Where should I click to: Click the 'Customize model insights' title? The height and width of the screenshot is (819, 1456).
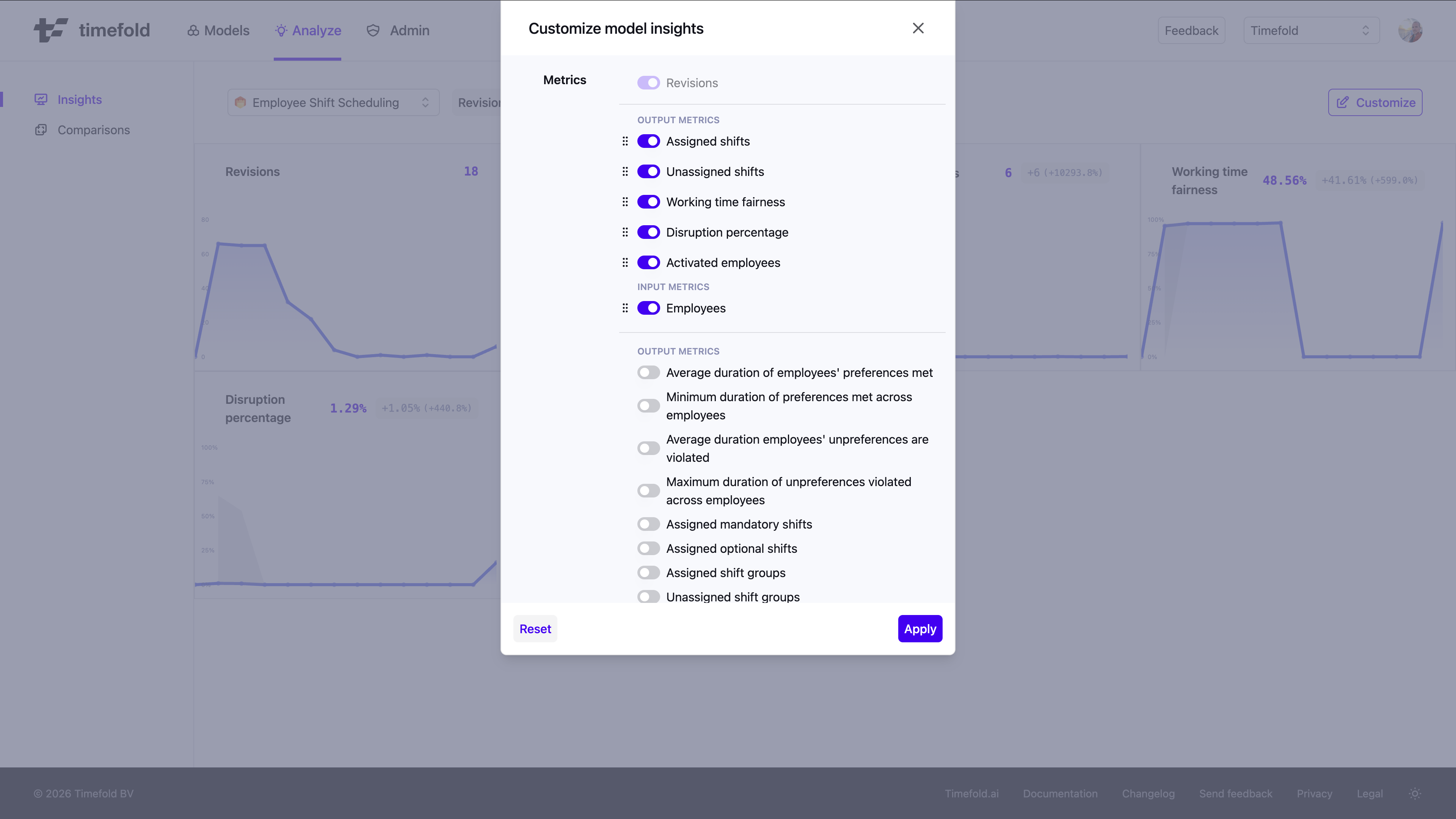tap(616, 28)
